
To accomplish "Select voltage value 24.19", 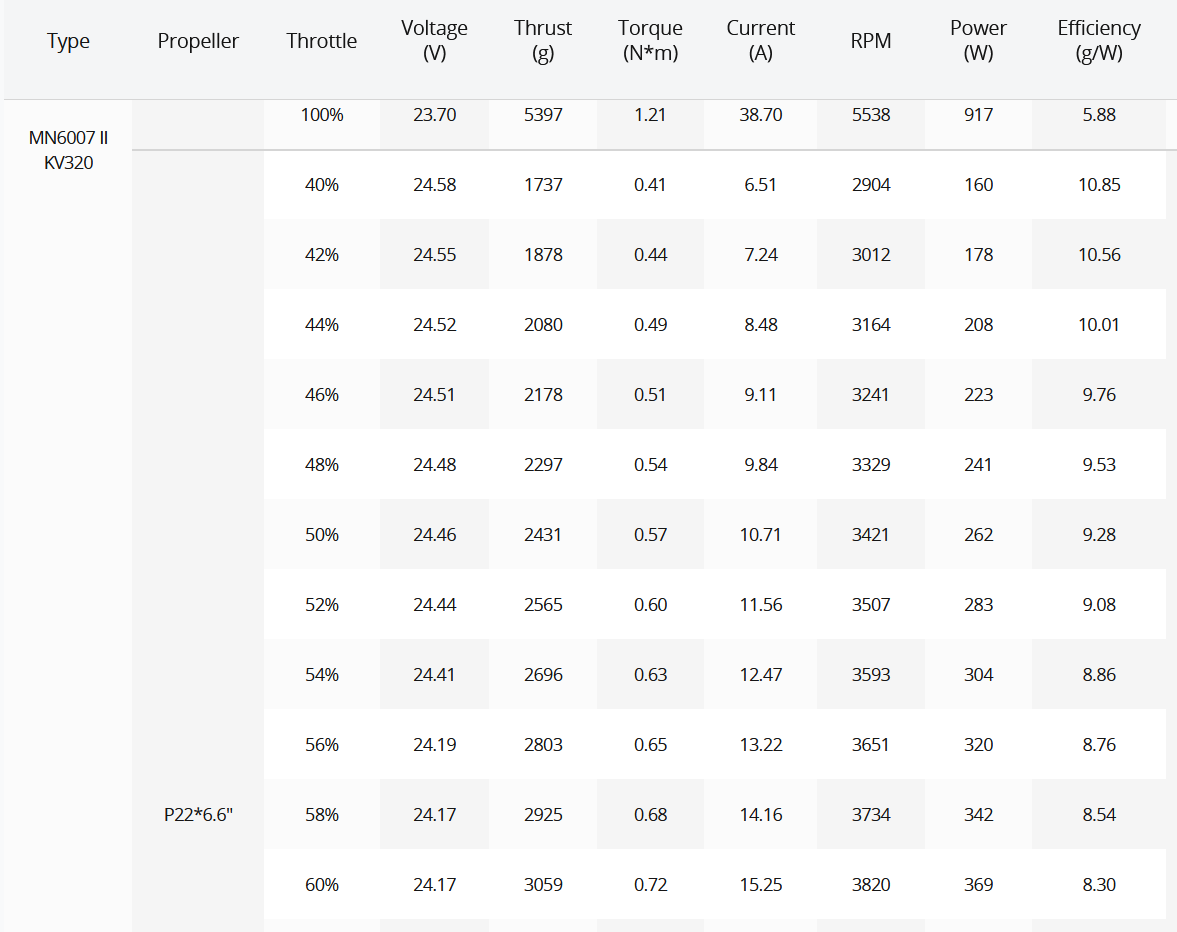I will pos(435,744).
